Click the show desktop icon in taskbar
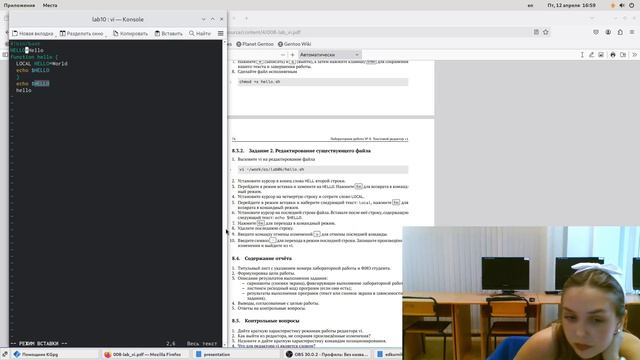 [x=4, y=354]
